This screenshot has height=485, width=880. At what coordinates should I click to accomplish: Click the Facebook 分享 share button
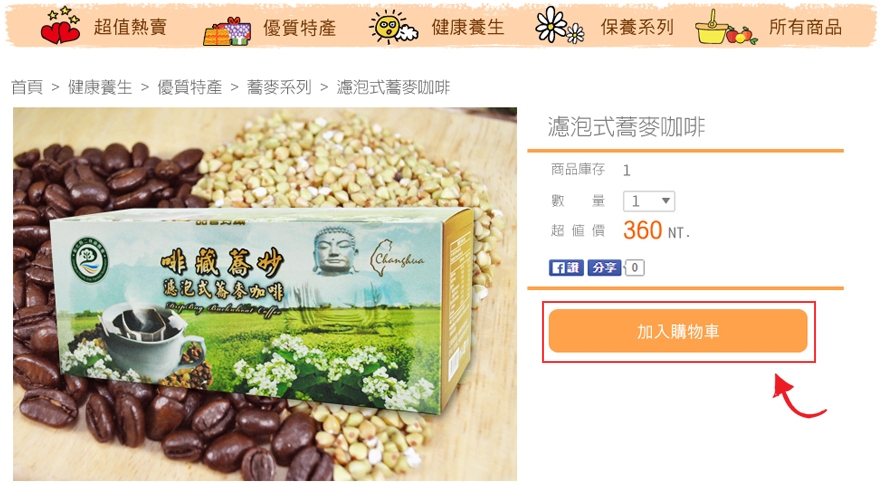(x=604, y=268)
